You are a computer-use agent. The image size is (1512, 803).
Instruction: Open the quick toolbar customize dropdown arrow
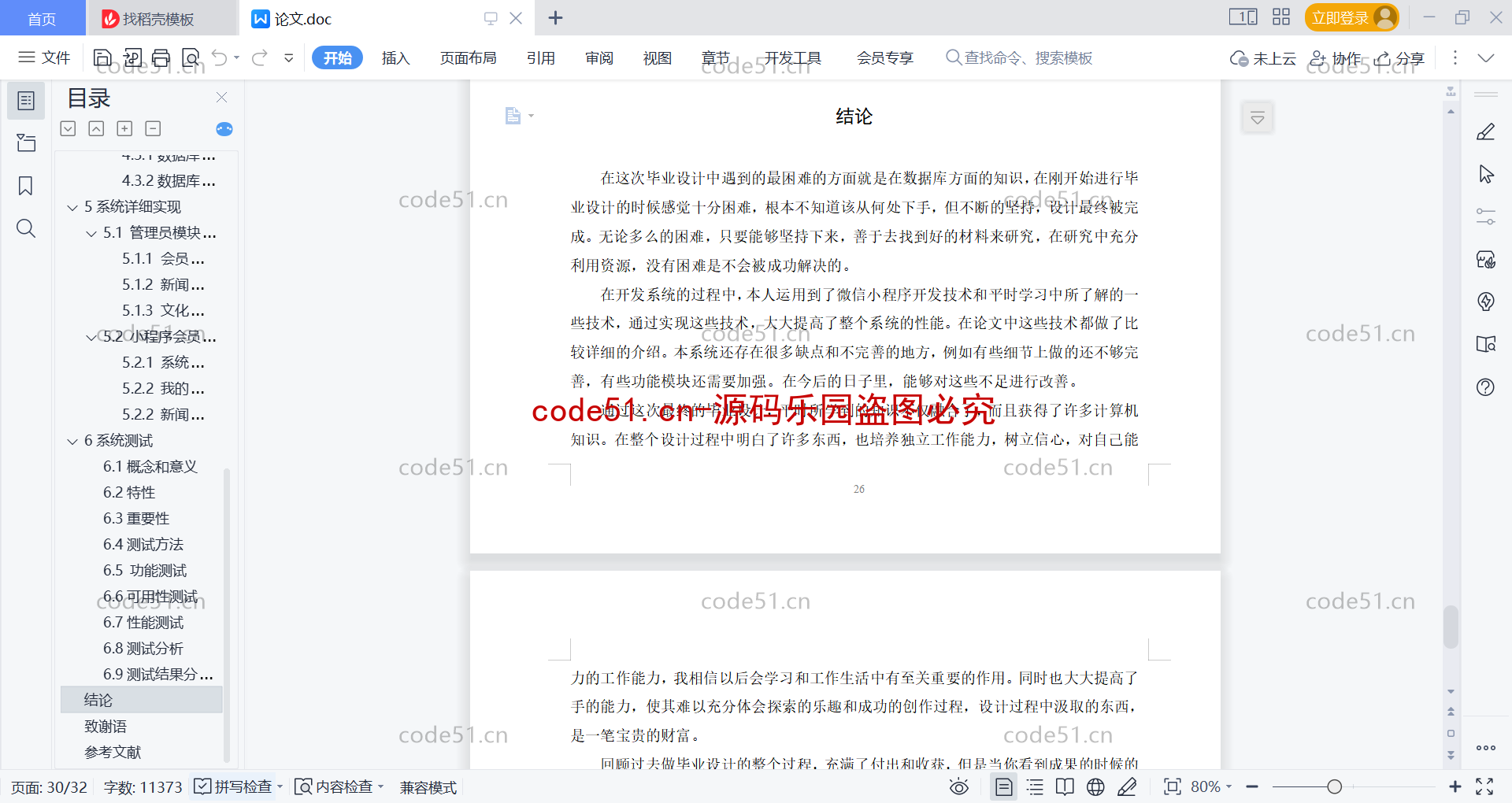pos(289,57)
